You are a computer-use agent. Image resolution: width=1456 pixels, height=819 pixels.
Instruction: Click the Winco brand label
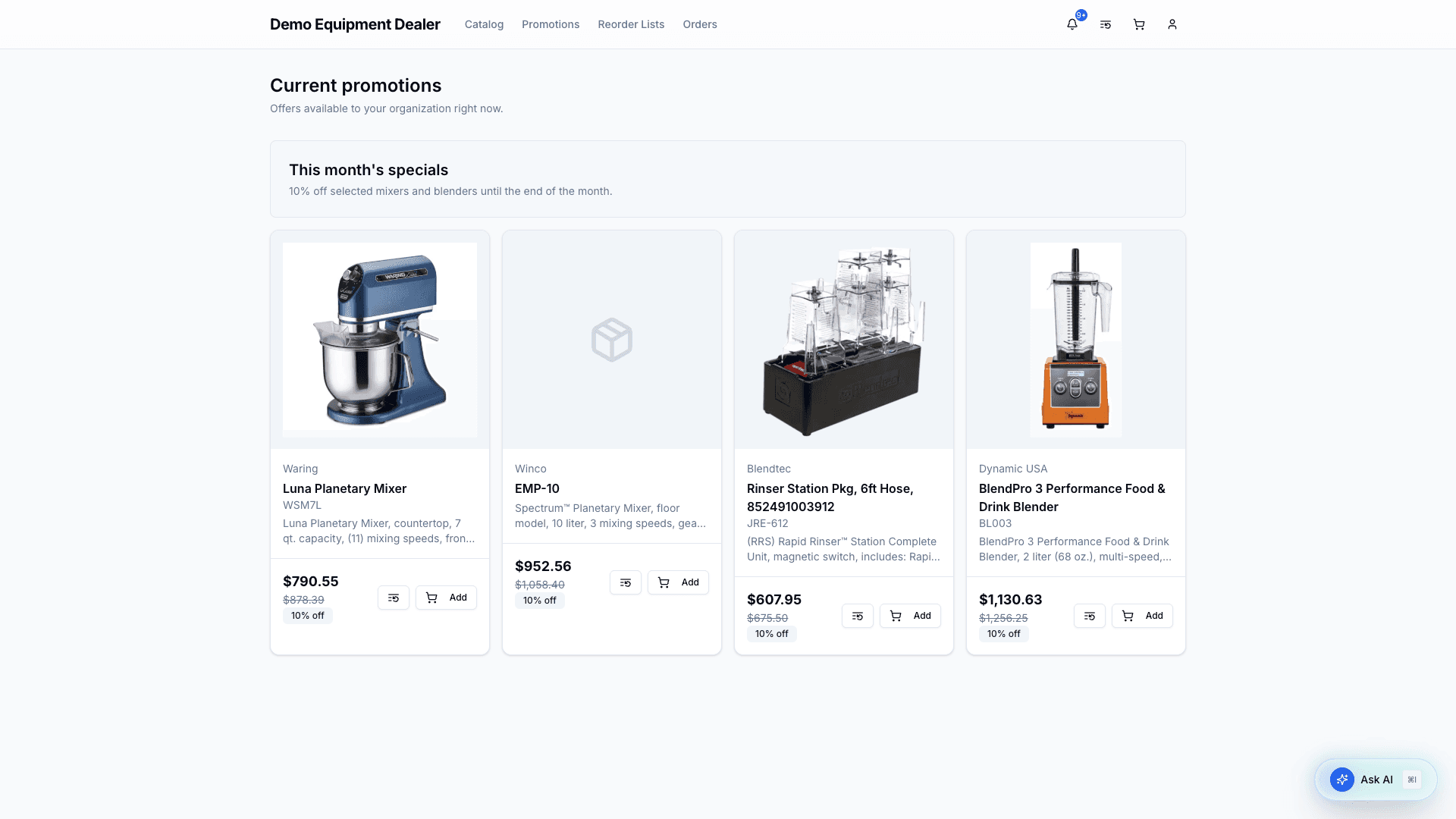click(531, 469)
